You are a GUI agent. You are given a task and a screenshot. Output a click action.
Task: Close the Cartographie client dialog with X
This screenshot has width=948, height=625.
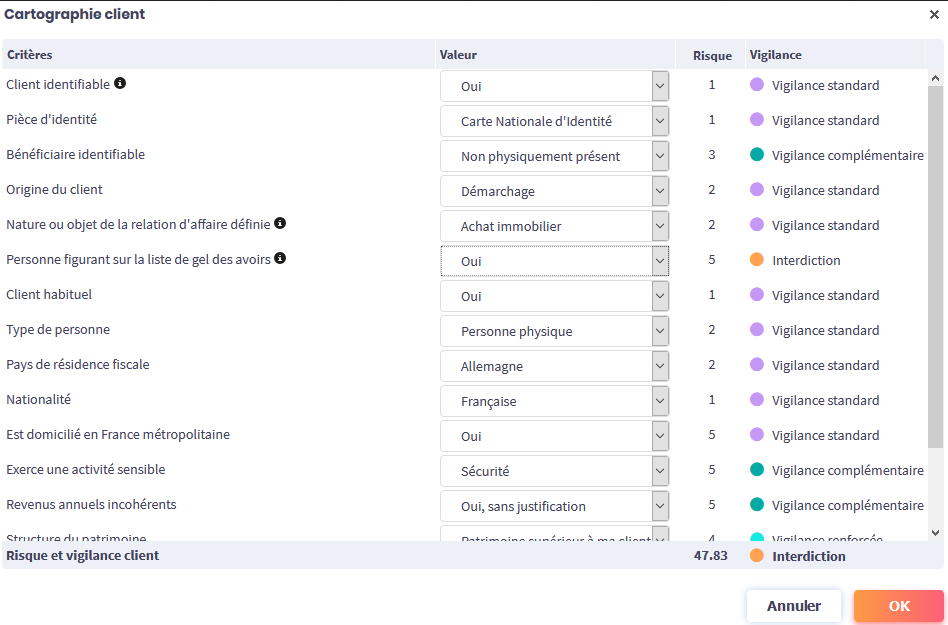point(934,15)
